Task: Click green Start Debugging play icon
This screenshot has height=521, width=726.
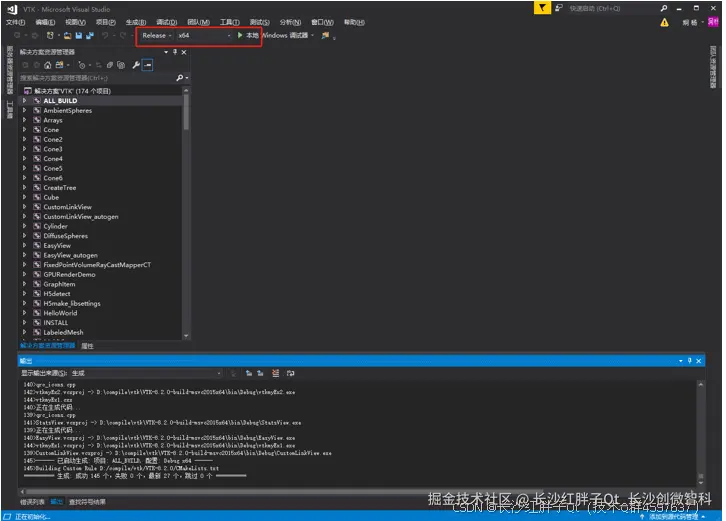Action: [x=240, y=35]
